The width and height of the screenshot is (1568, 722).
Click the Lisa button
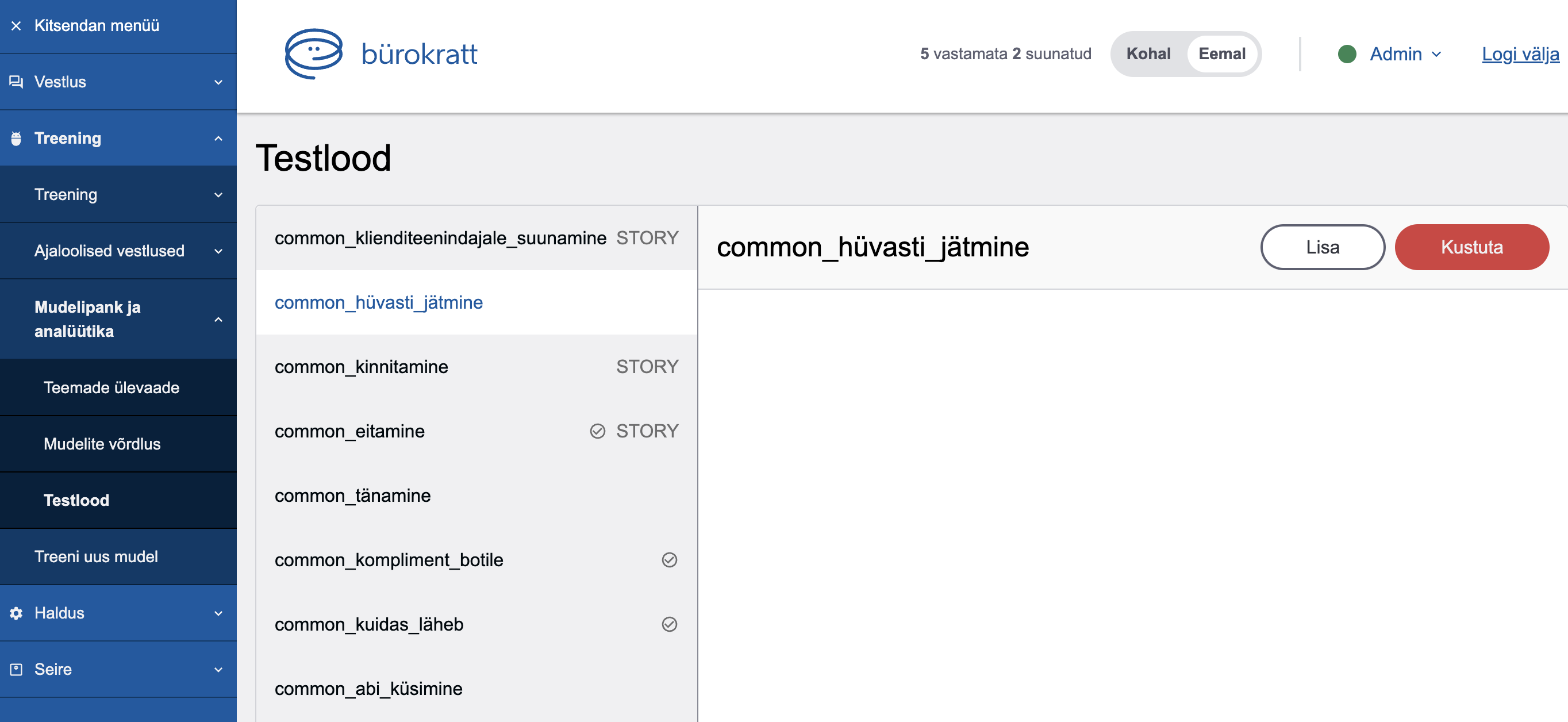point(1322,247)
